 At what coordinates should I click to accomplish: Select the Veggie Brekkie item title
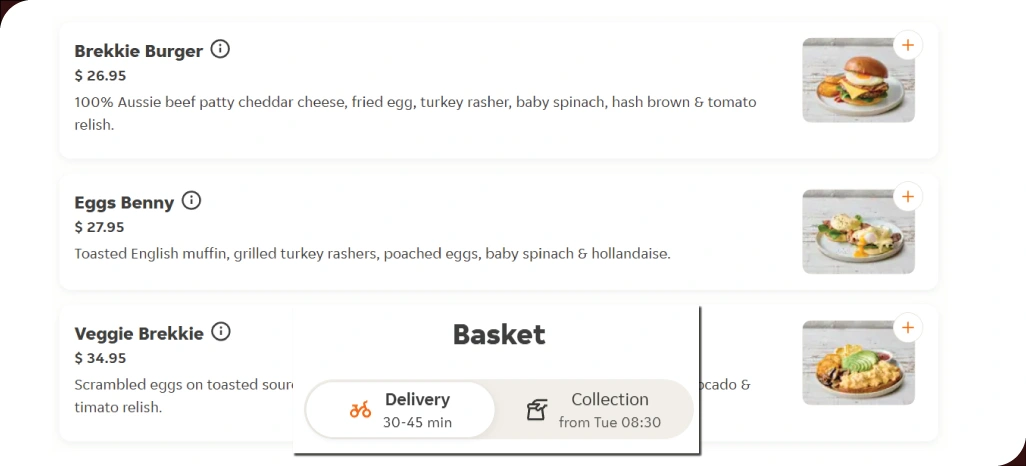click(139, 334)
